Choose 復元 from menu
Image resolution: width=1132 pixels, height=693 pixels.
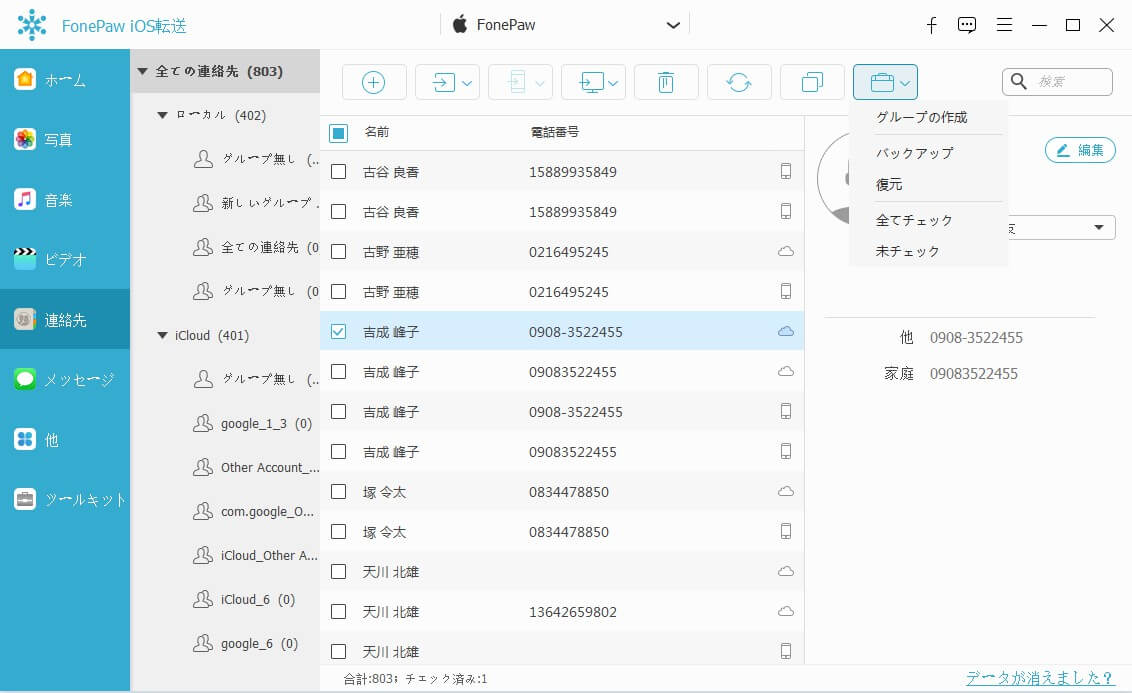tap(889, 184)
